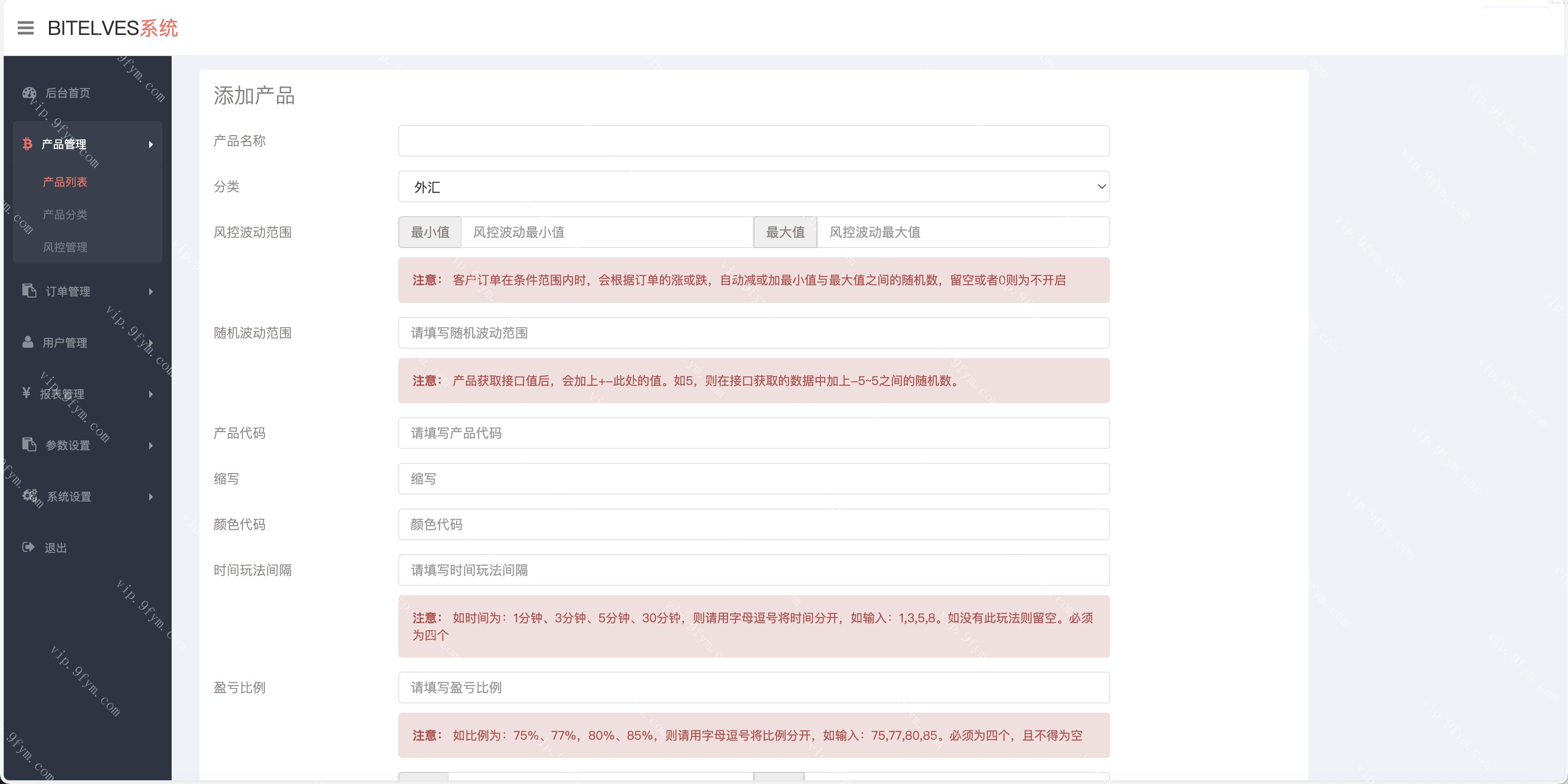Click the yen icon beside 报表管理

(26, 393)
